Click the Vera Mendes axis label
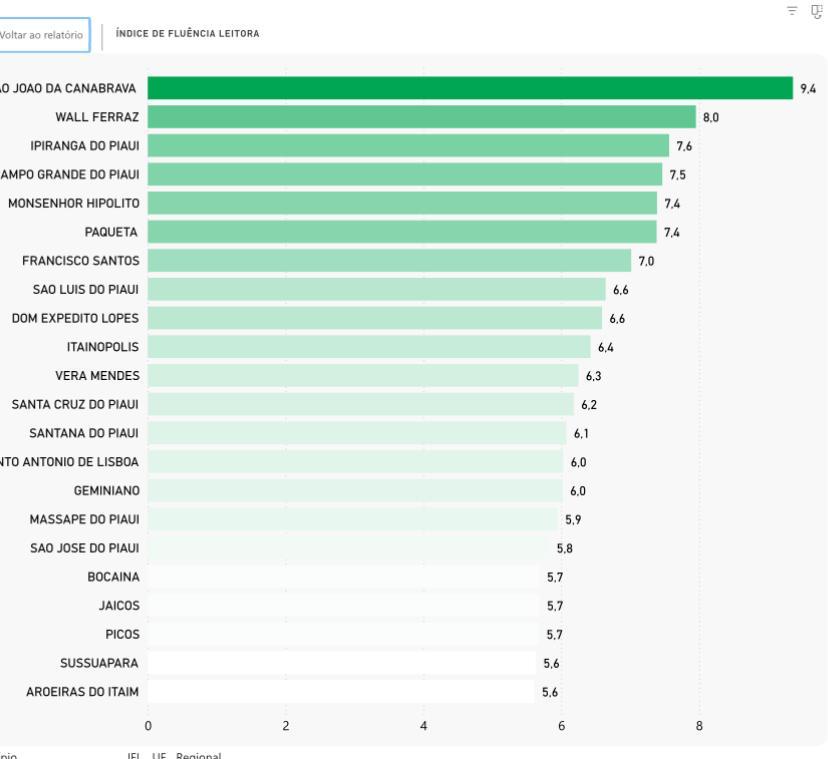This screenshot has height=759, width=828. tap(97, 376)
